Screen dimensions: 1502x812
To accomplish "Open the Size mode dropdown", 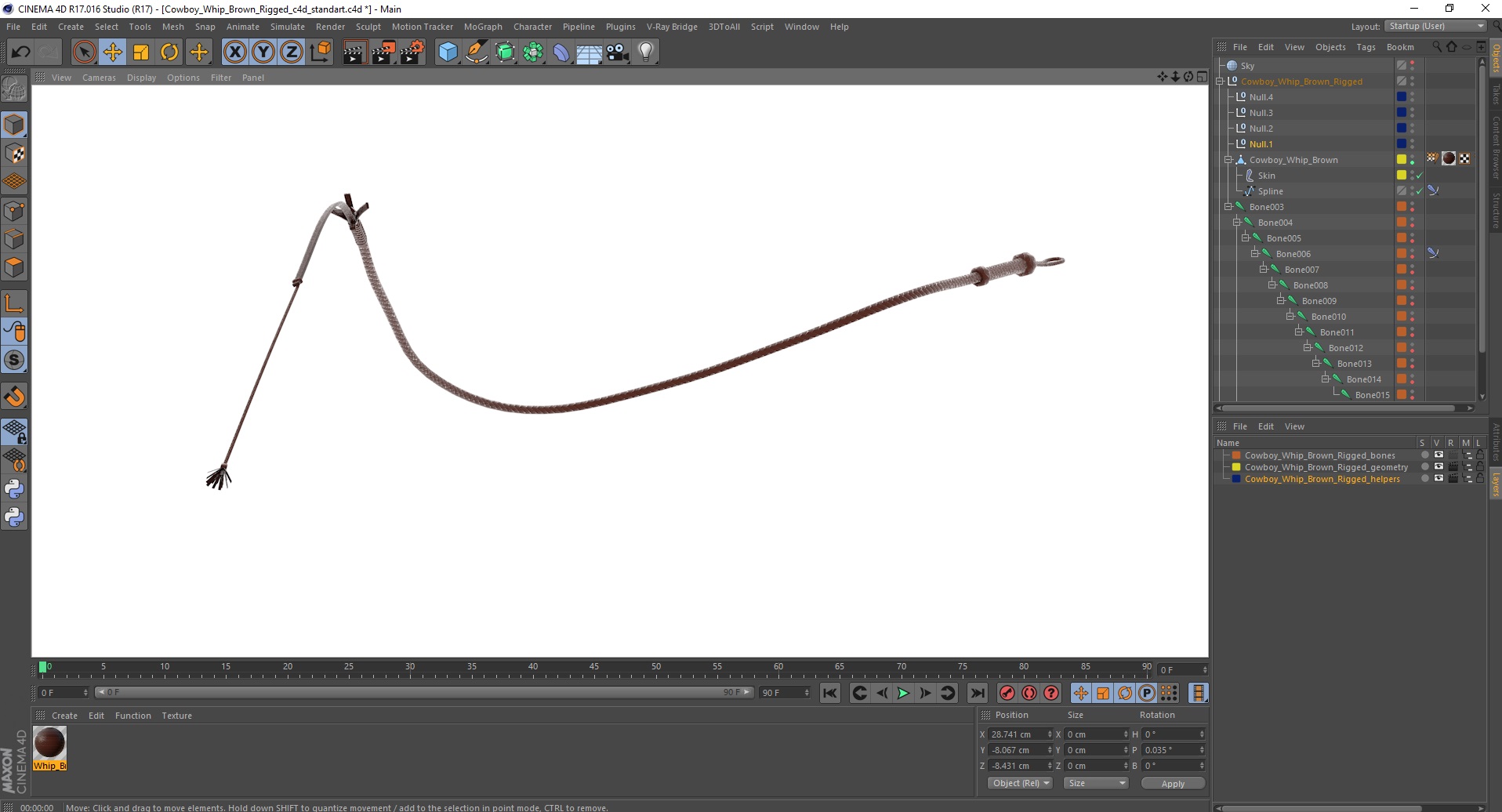I will [1096, 783].
